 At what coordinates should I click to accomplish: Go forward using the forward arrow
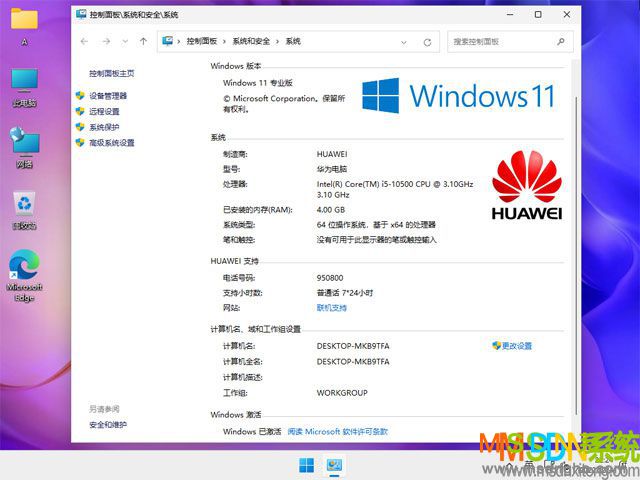point(106,41)
